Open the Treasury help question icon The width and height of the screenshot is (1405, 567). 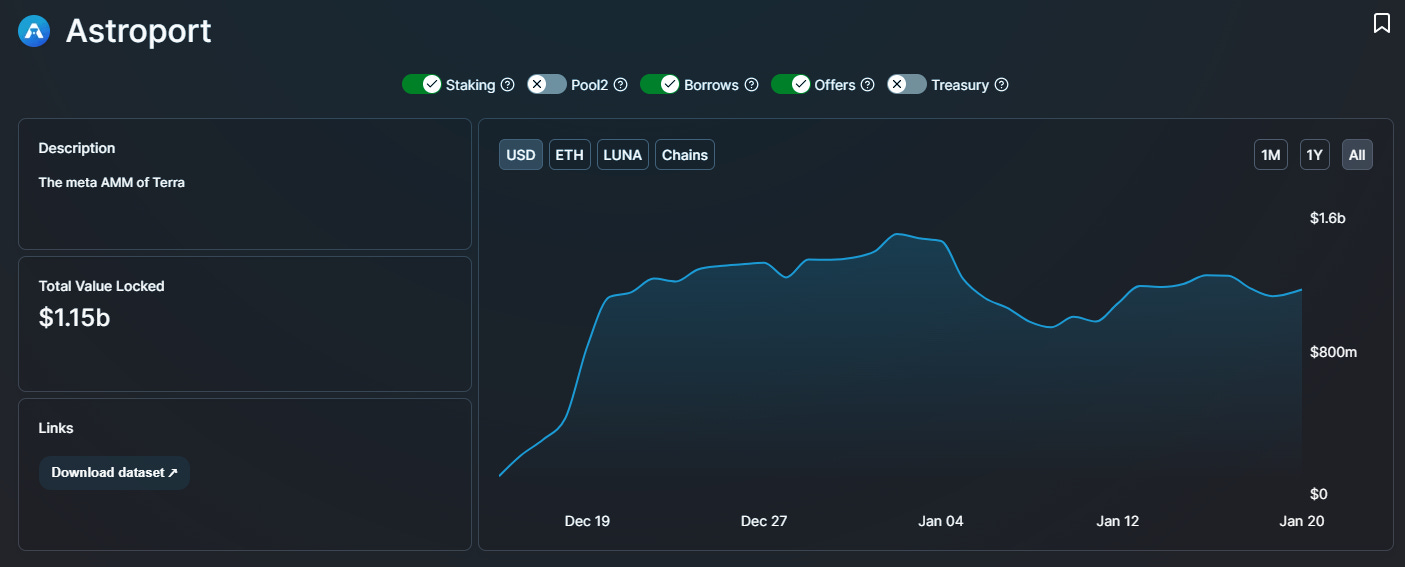click(1001, 85)
